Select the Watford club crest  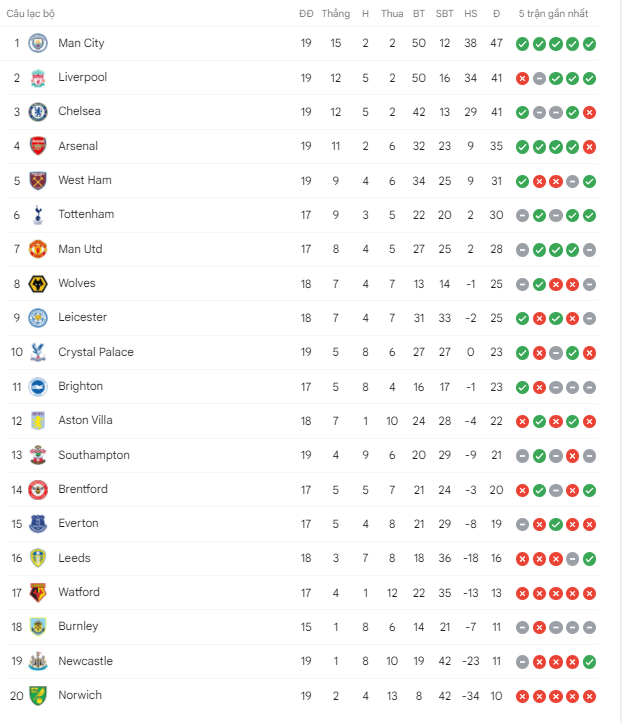click(38, 593)
